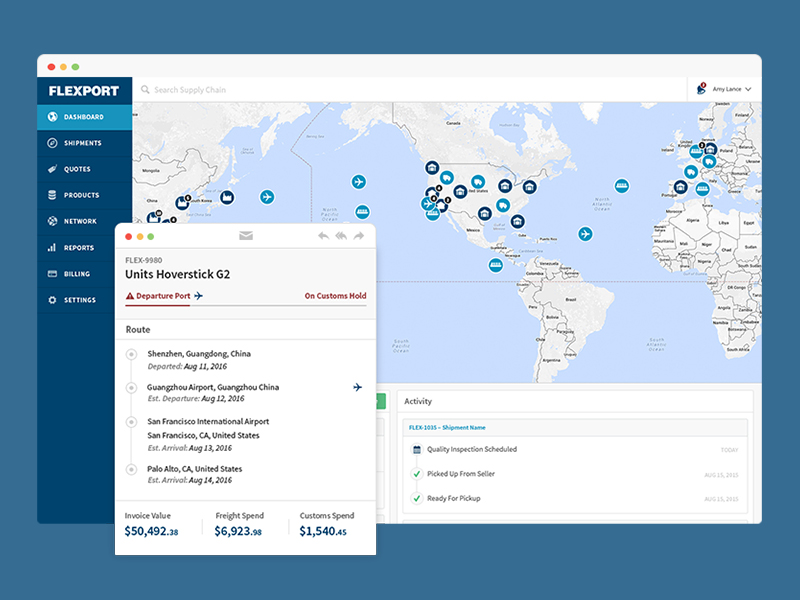
Task: Click the search magnifier icon
Action: pos(145,90)
